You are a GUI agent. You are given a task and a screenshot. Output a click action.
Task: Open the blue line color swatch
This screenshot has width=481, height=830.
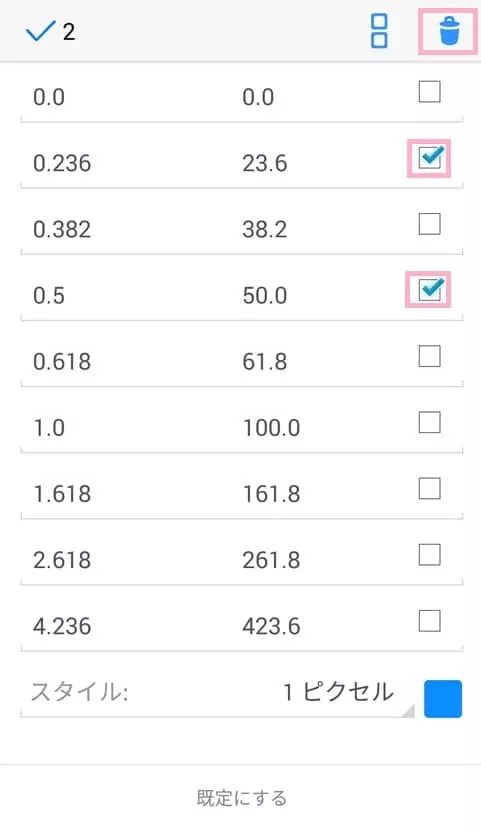point(443,699)
